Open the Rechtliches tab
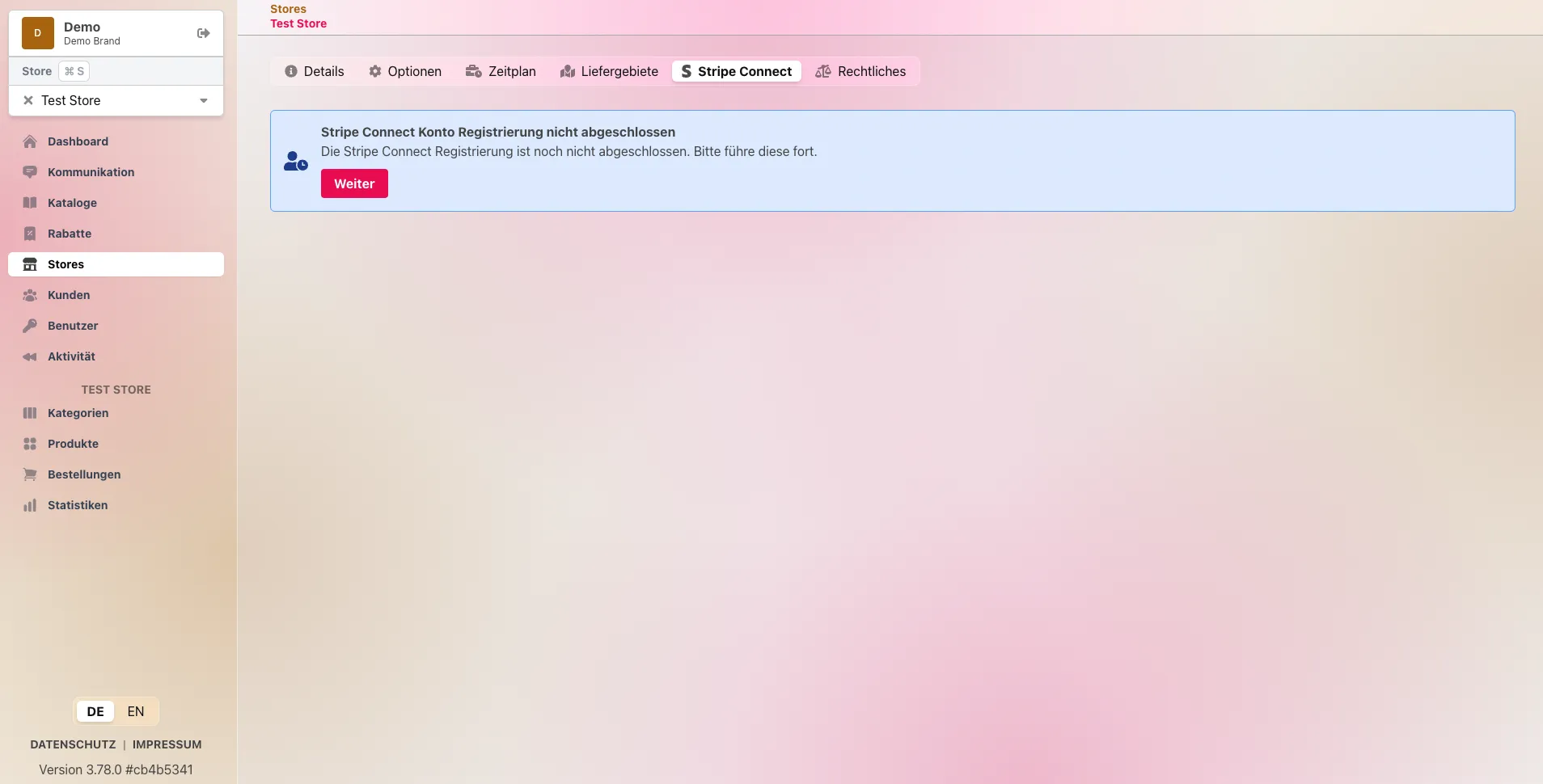Viewport: 1543px width, 784px height. pyautogui.click(x=860, y=71)
